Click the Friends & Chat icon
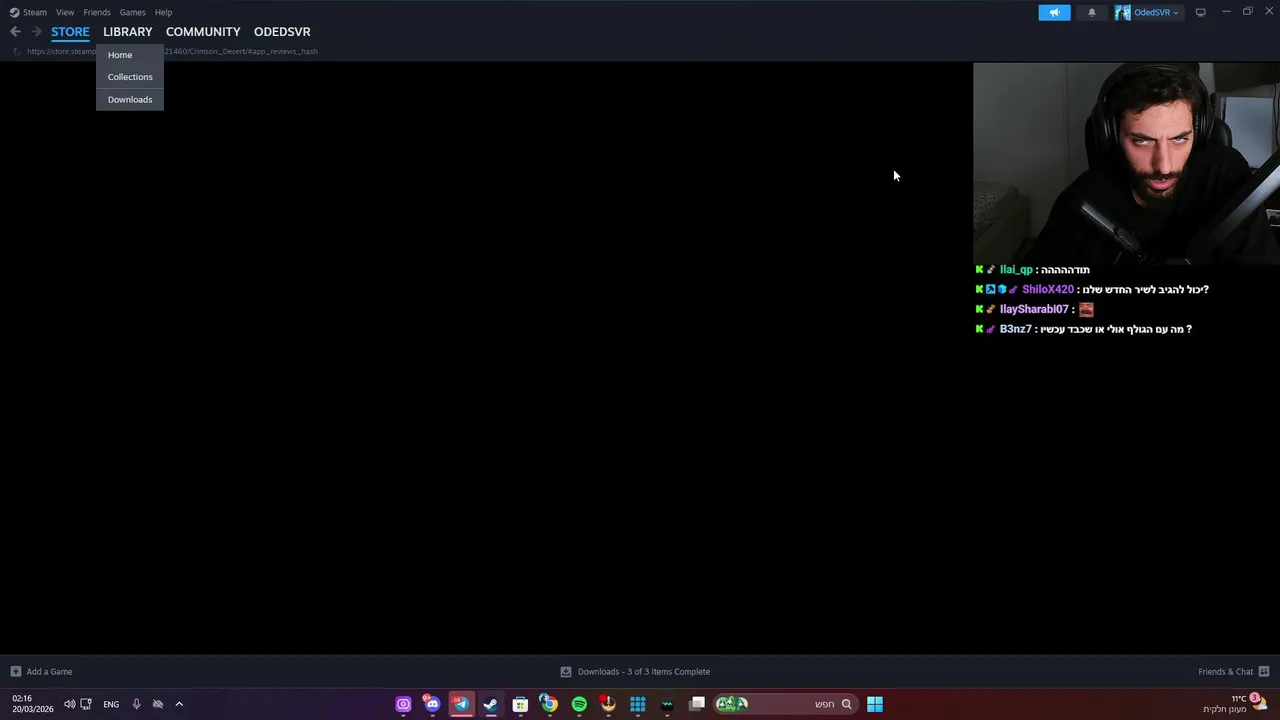Screen dimensions: 1280x720 1264,672
